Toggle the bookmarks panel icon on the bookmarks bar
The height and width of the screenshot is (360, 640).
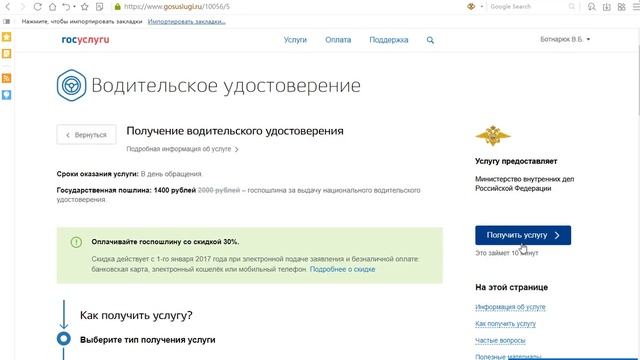(7, 21)
